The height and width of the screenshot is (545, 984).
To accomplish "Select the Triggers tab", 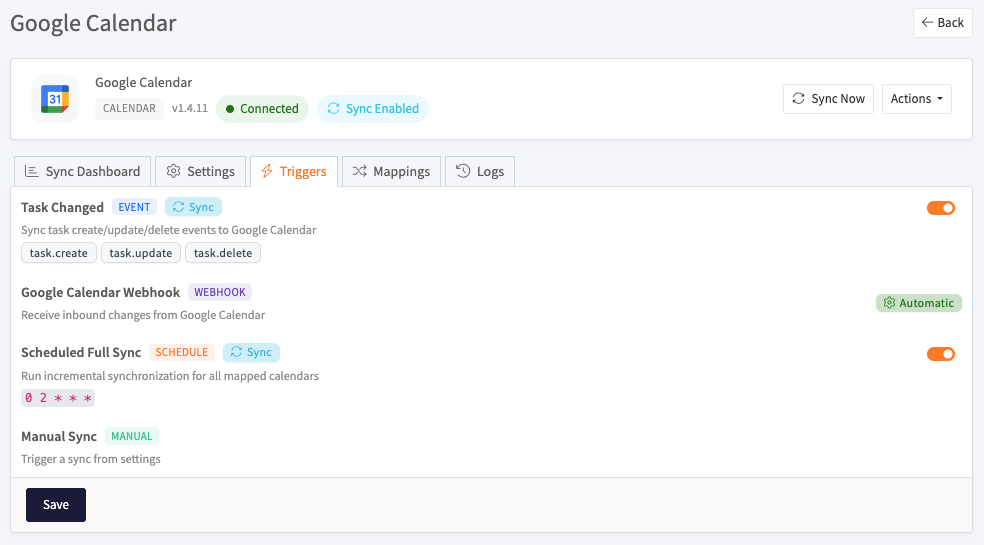I will [x=294, y=171].
